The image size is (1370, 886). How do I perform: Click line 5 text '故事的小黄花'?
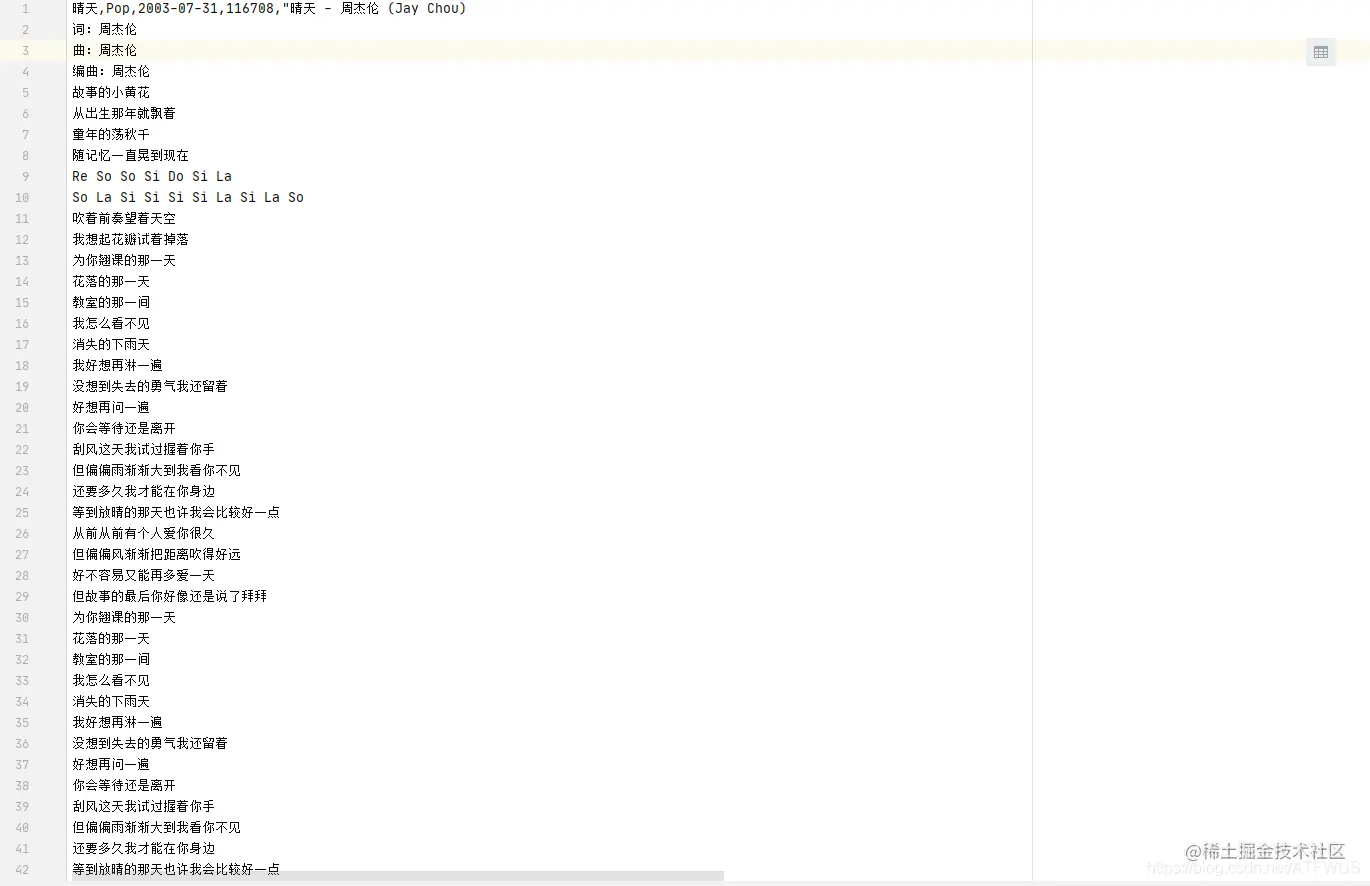pyautogui.click(x=111, y=92)
